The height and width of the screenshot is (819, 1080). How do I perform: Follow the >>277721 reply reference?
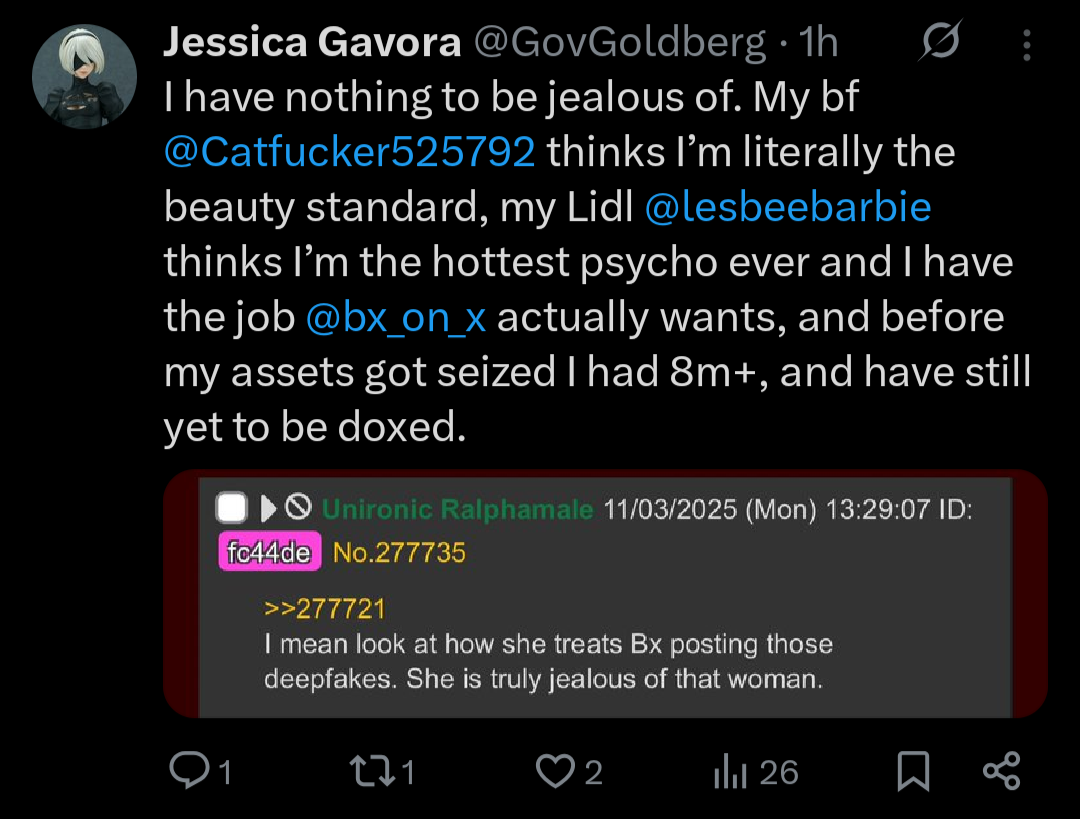[325, 608]
